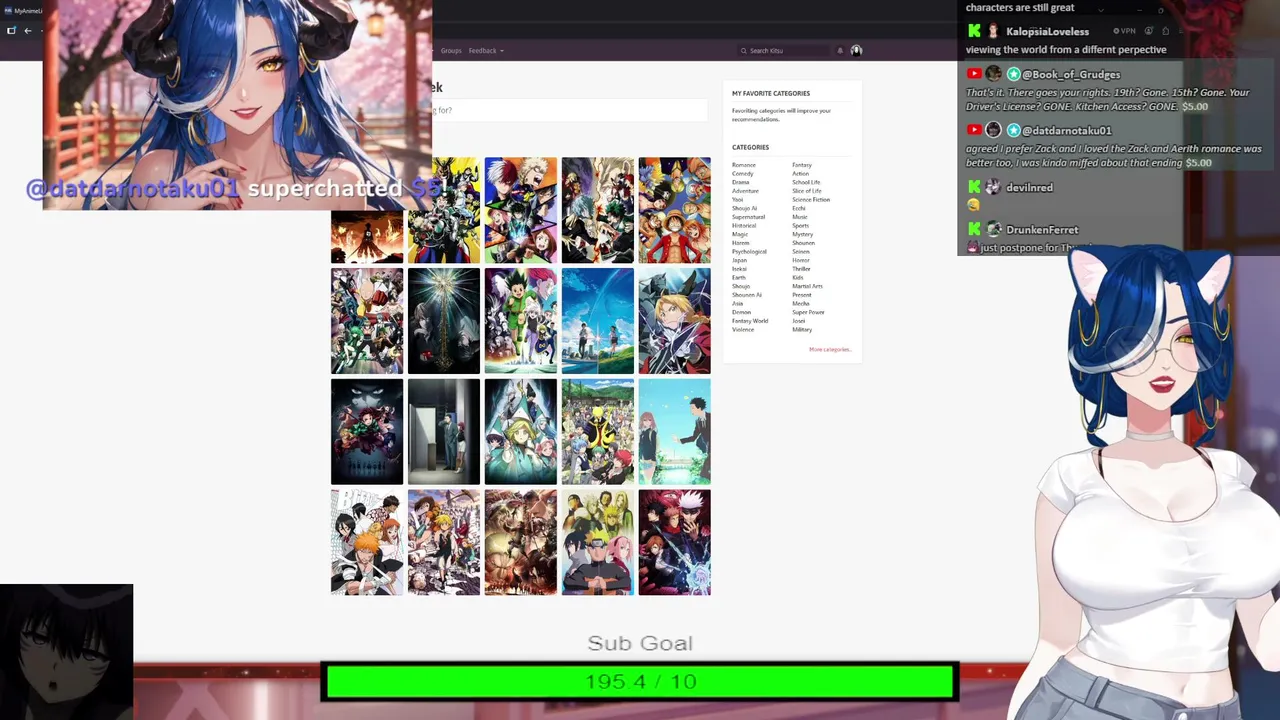Click the Thriller category
The image size is (1280, 720).
pyautogui.click(x=802, y=269)
